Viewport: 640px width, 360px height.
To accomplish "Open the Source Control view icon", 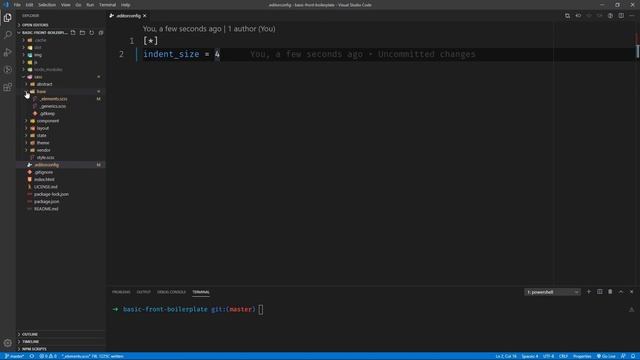I will 7,70.
